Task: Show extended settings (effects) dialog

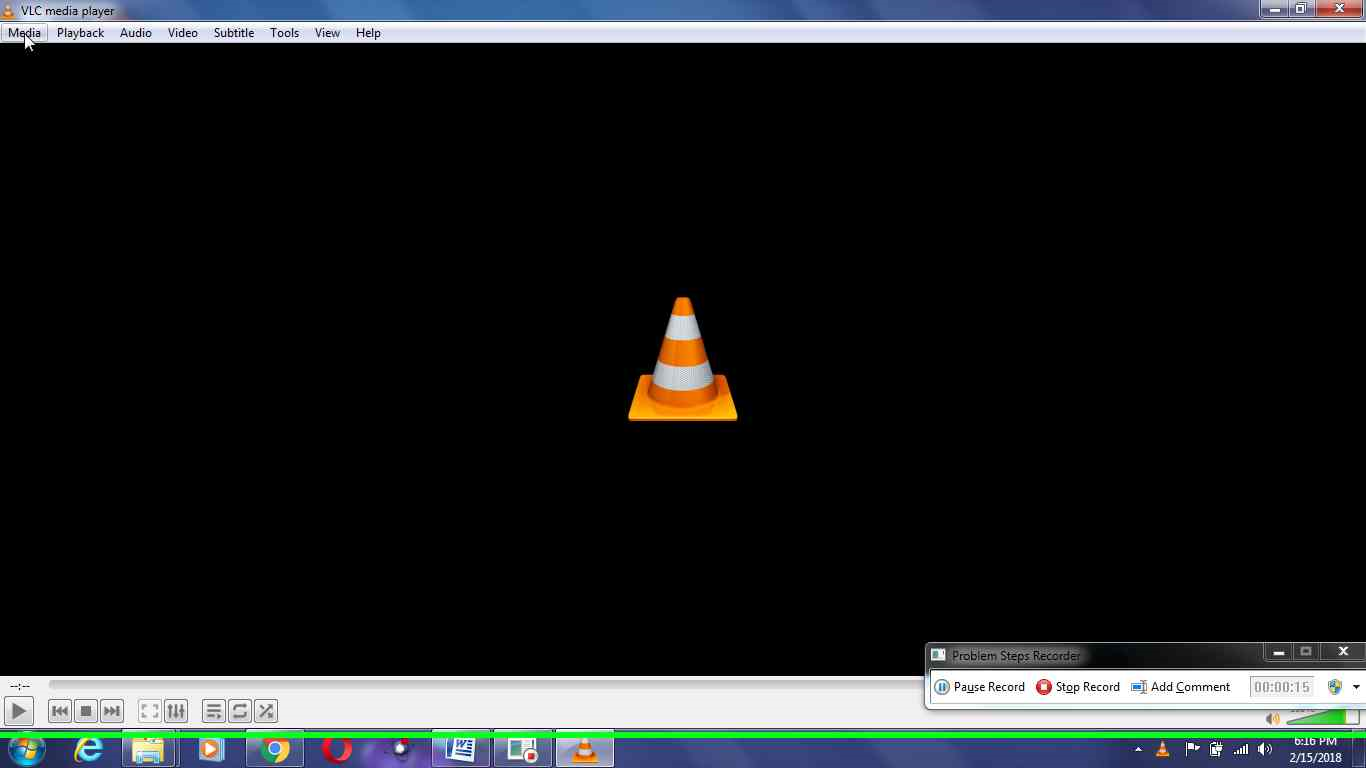Action: click(176, 711)
